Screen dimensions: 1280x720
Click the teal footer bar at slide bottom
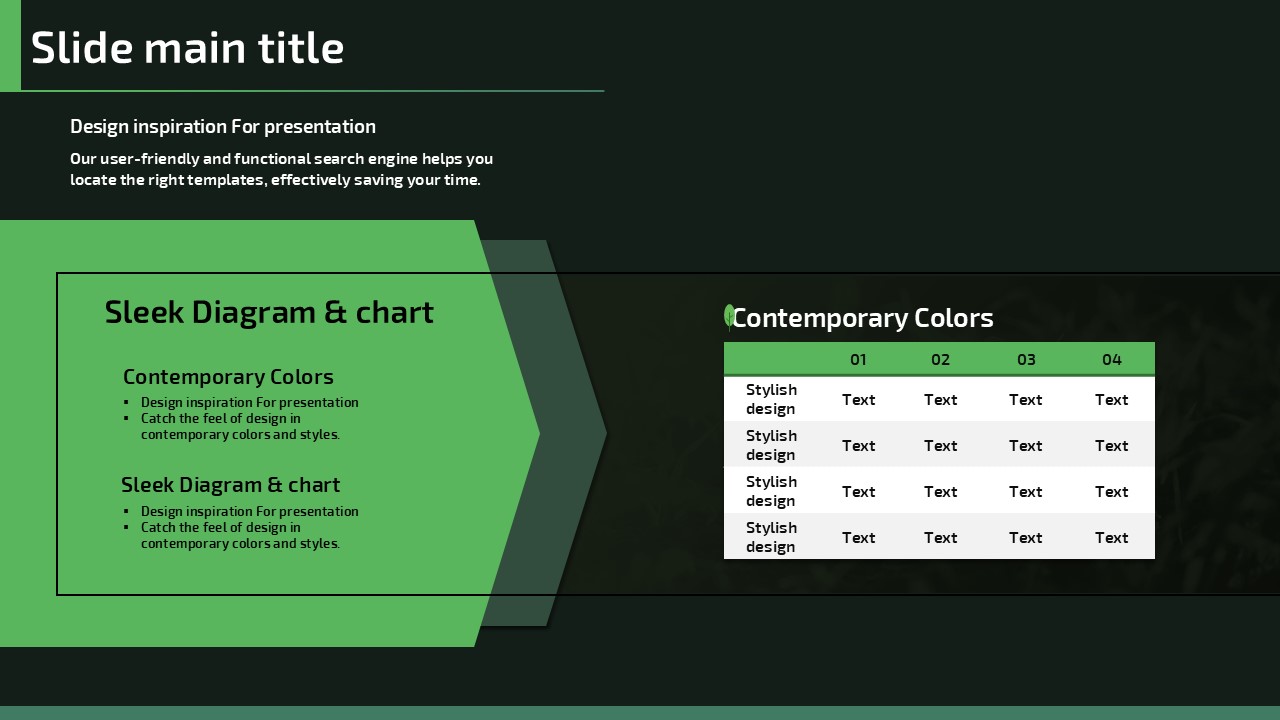point(640,712)
